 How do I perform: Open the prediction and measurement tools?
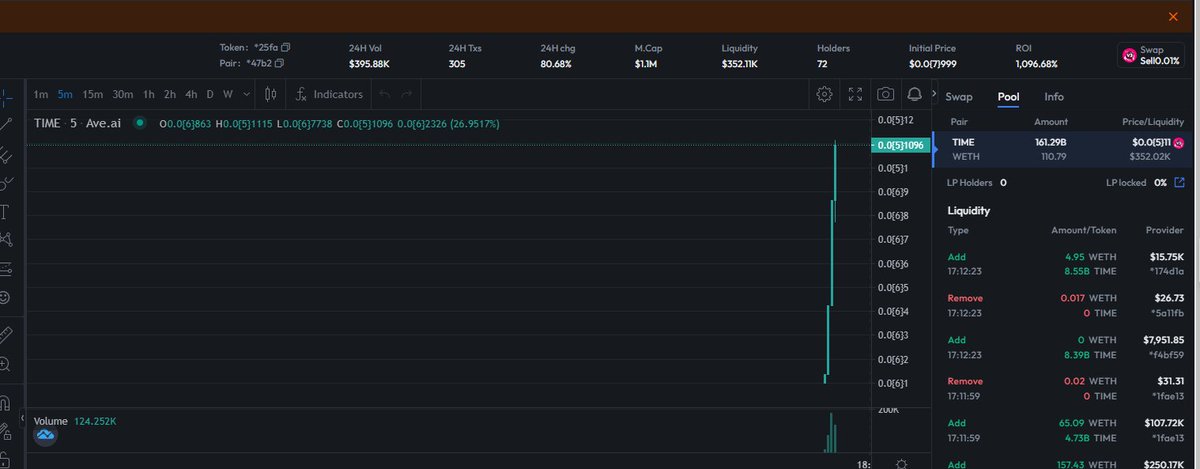(5, 269)
